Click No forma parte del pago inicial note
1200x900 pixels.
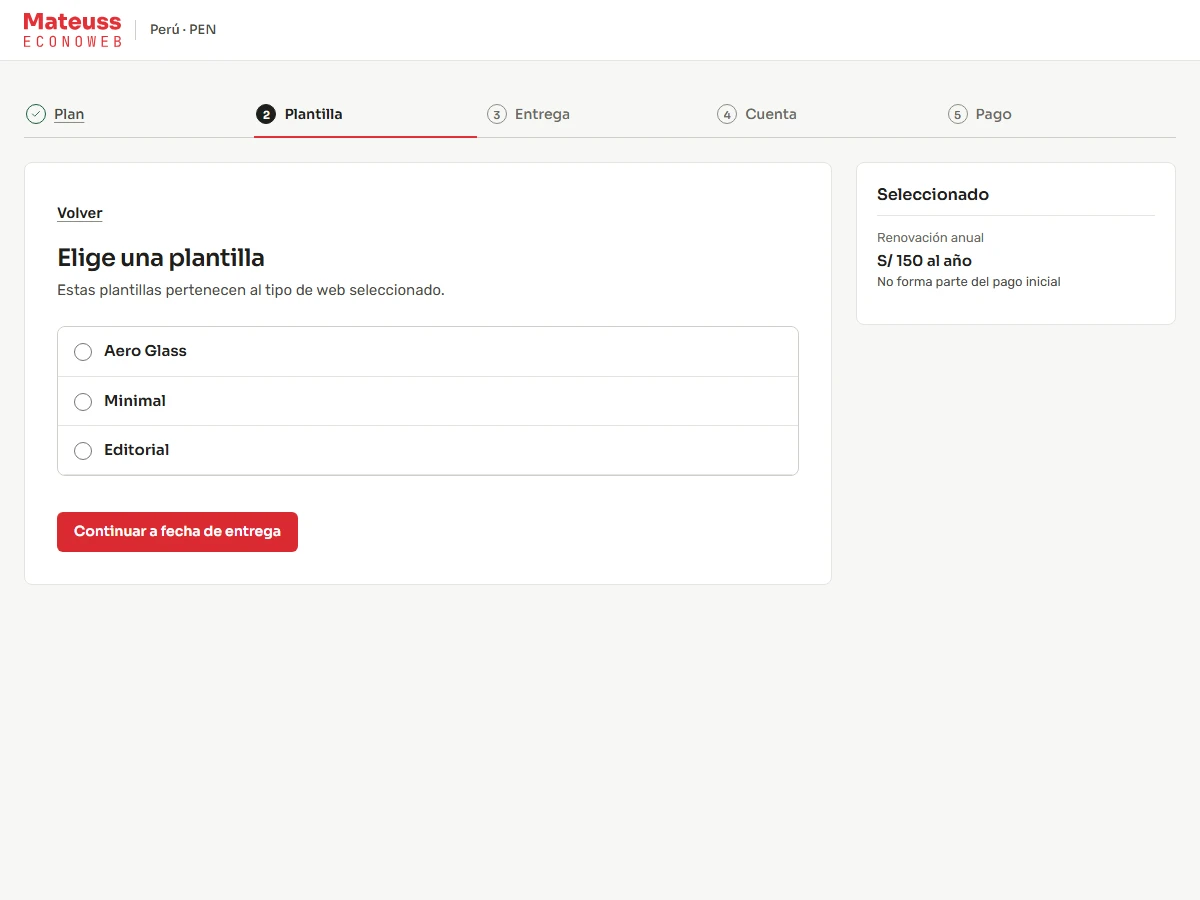pos(968,282)
